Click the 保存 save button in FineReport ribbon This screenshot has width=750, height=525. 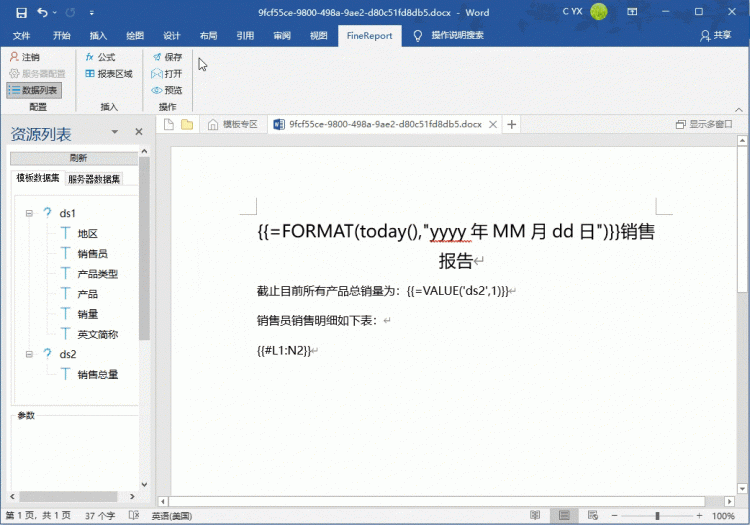pos(167,57)
